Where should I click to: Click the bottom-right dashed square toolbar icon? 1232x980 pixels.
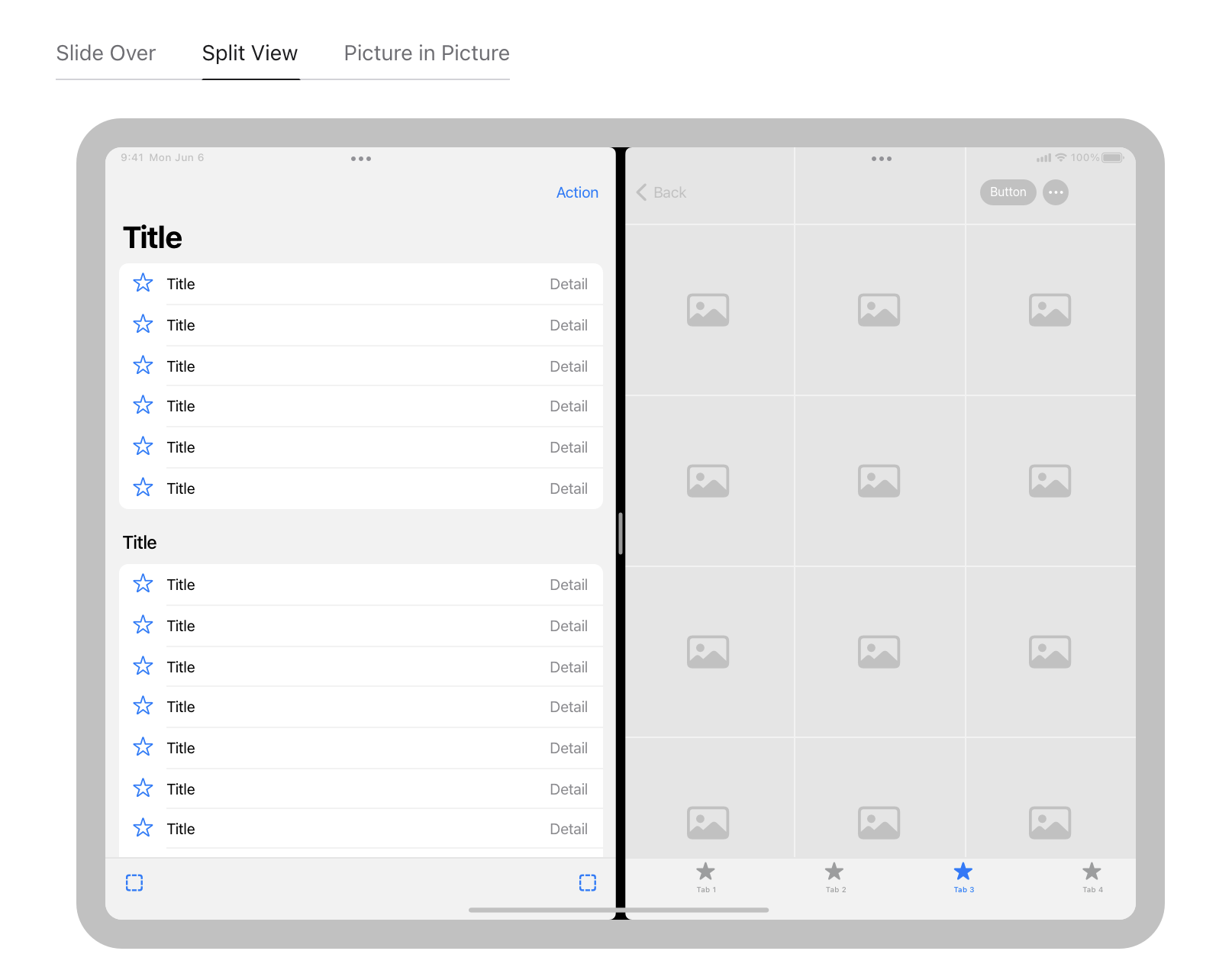pos(587,883)
